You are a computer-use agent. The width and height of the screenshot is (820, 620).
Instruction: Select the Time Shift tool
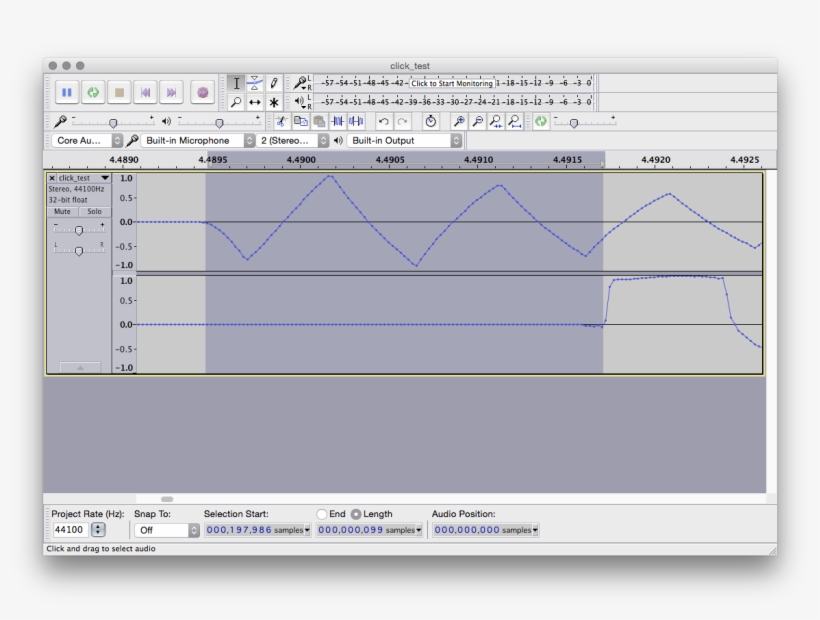click(255, 102)
